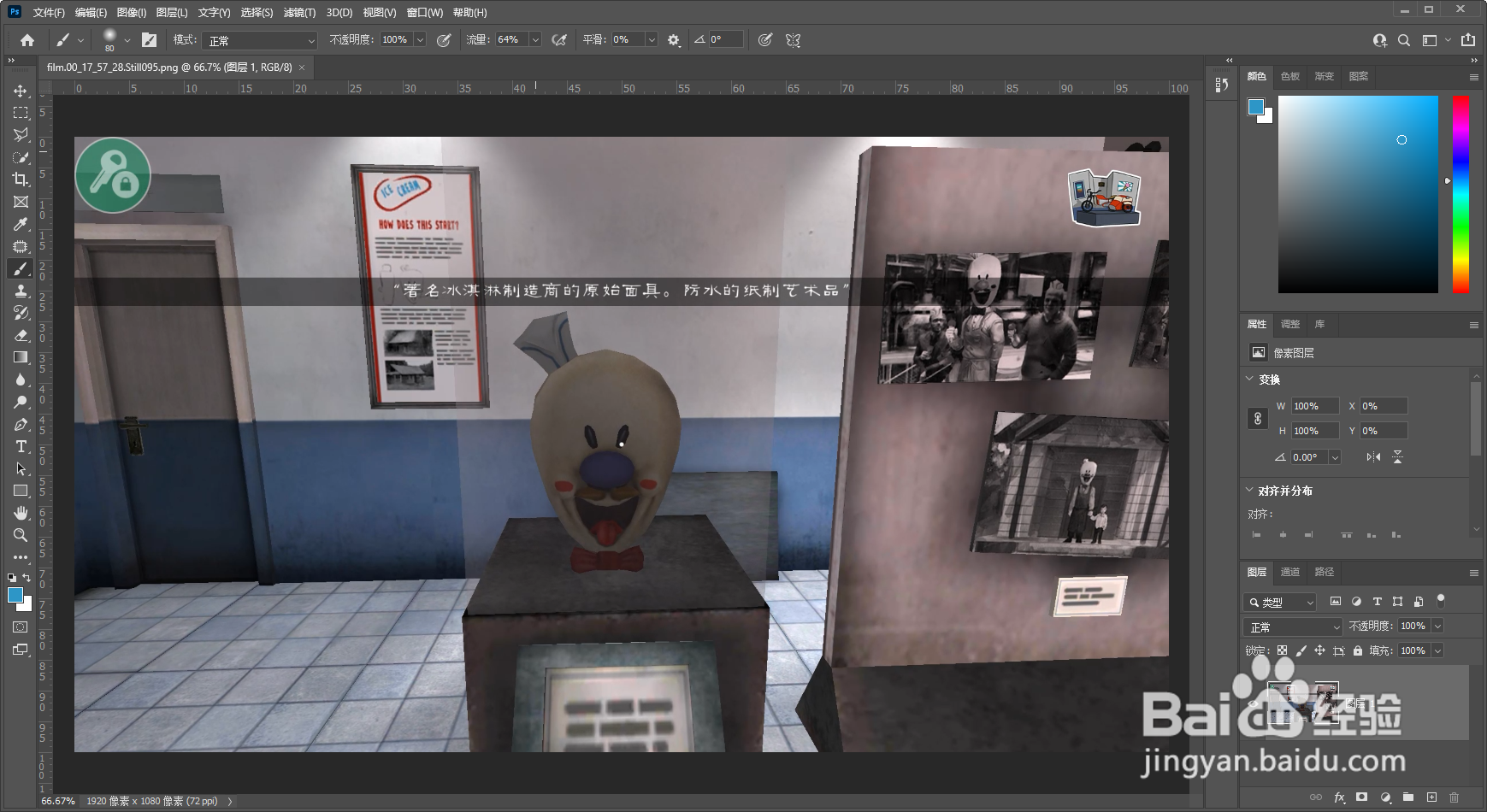
Task: Select the Blur tool
Action: pos(21,380)
